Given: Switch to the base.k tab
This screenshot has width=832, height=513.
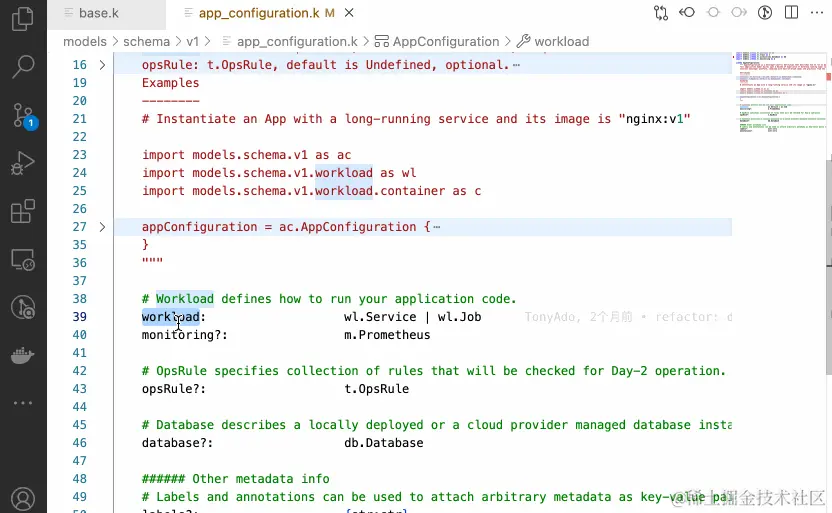Looking at the screenshot, I should [x=99, y=13].
